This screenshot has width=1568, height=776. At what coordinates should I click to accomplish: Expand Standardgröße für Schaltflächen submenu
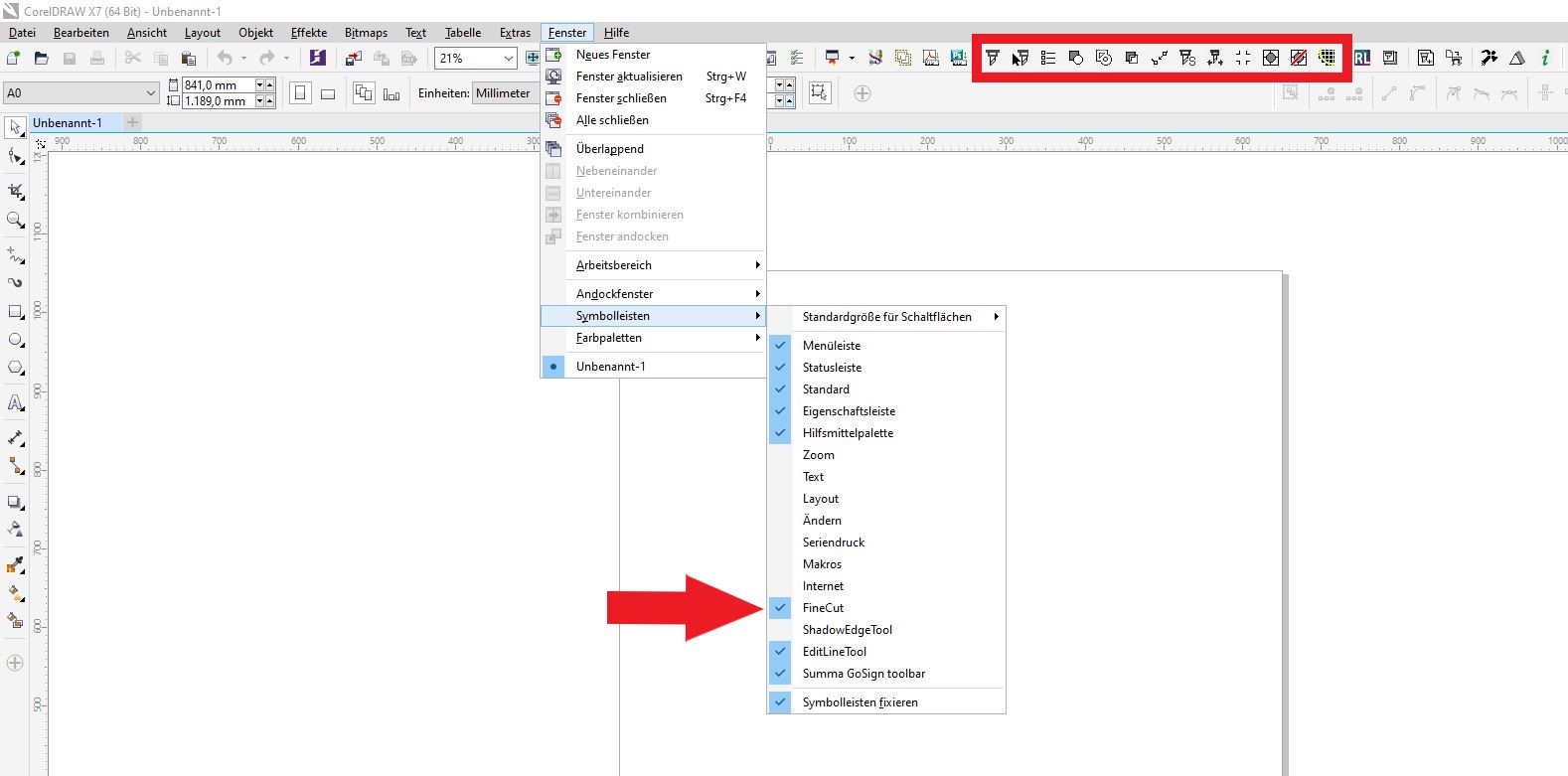click(x=887, y=317)
